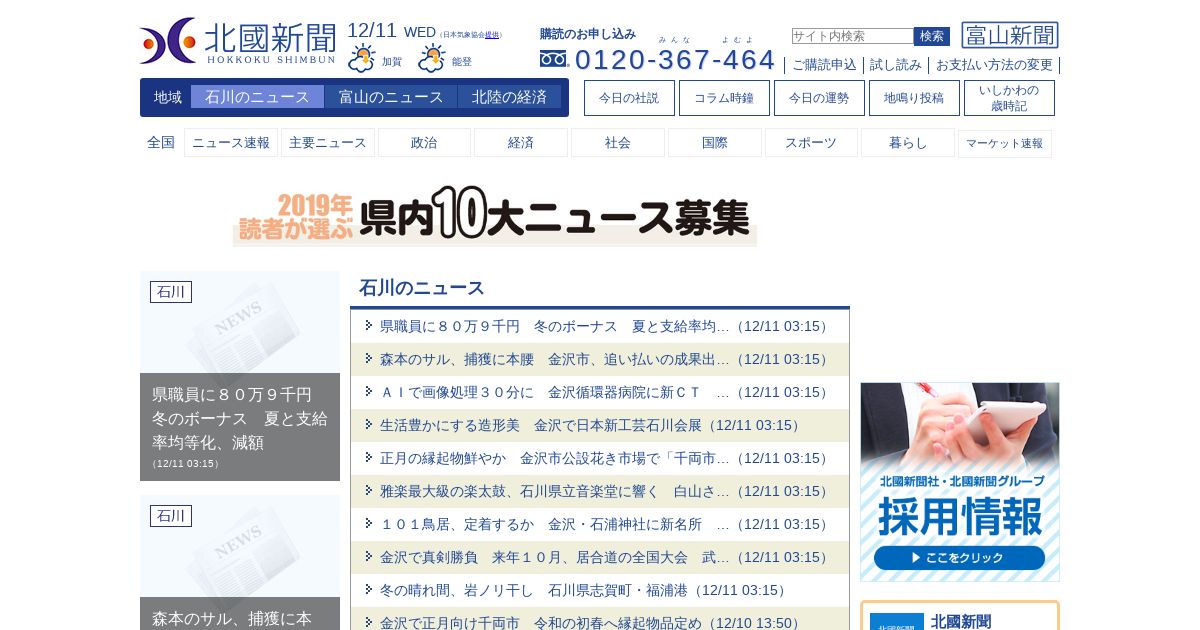The image size is (1200, 630).
Task: Open headline 雅楽最大級の楽太鼓
Action: pyautogui.click(x=605, y=491)
